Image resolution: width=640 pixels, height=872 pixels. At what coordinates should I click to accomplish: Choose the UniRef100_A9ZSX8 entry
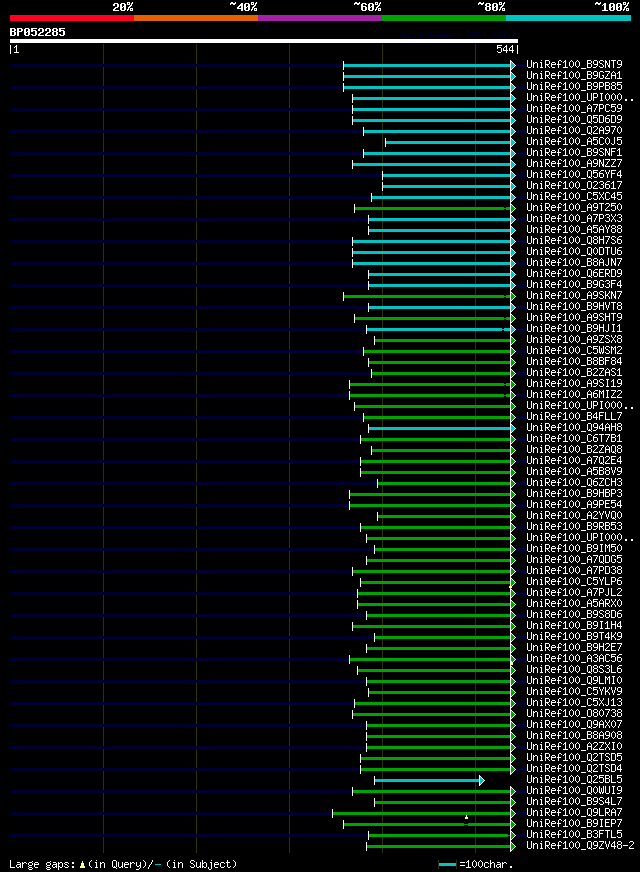pyautogui.click(x=574, y=340)
